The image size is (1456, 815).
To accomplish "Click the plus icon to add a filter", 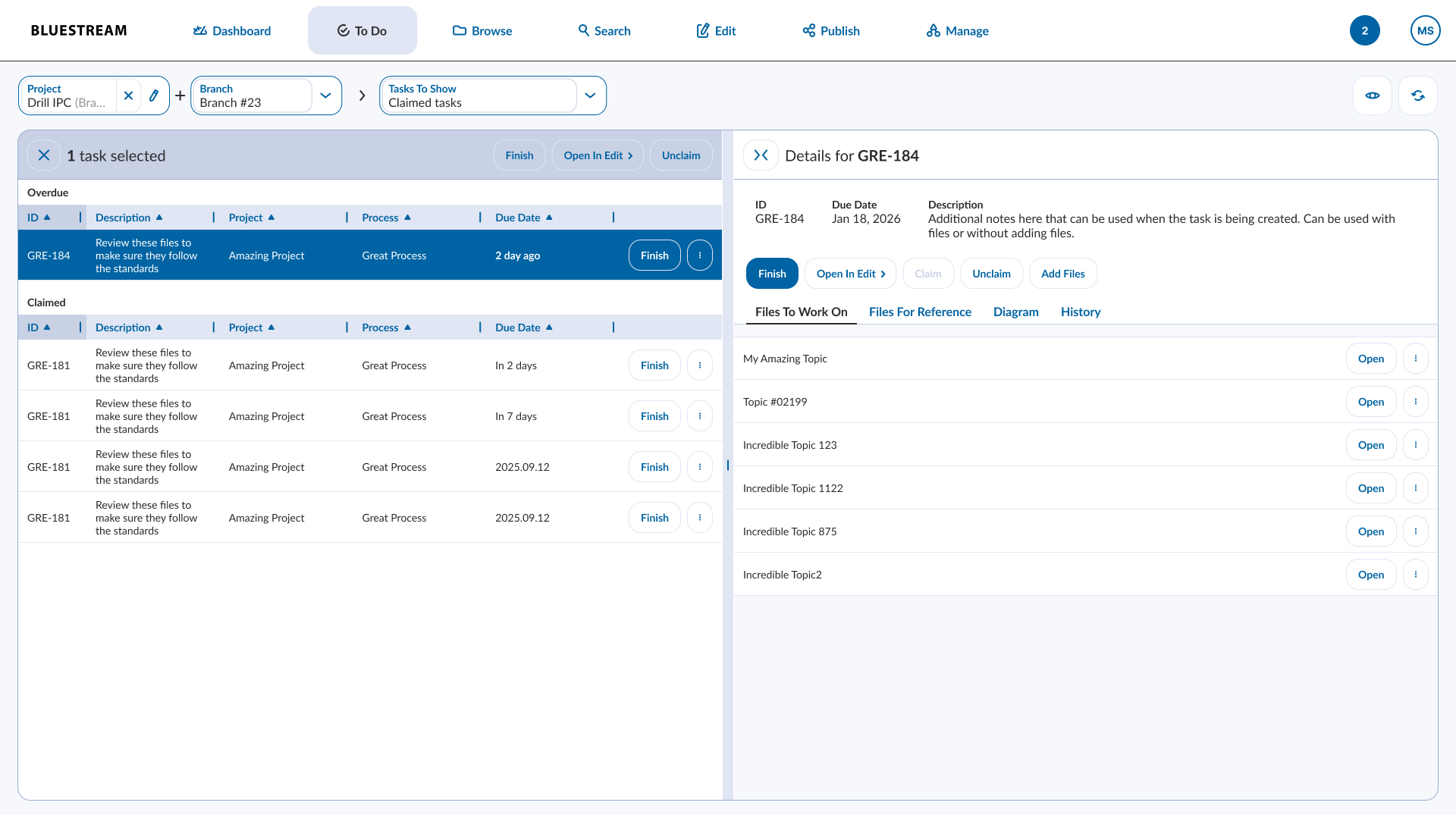I will click(180, 96).
